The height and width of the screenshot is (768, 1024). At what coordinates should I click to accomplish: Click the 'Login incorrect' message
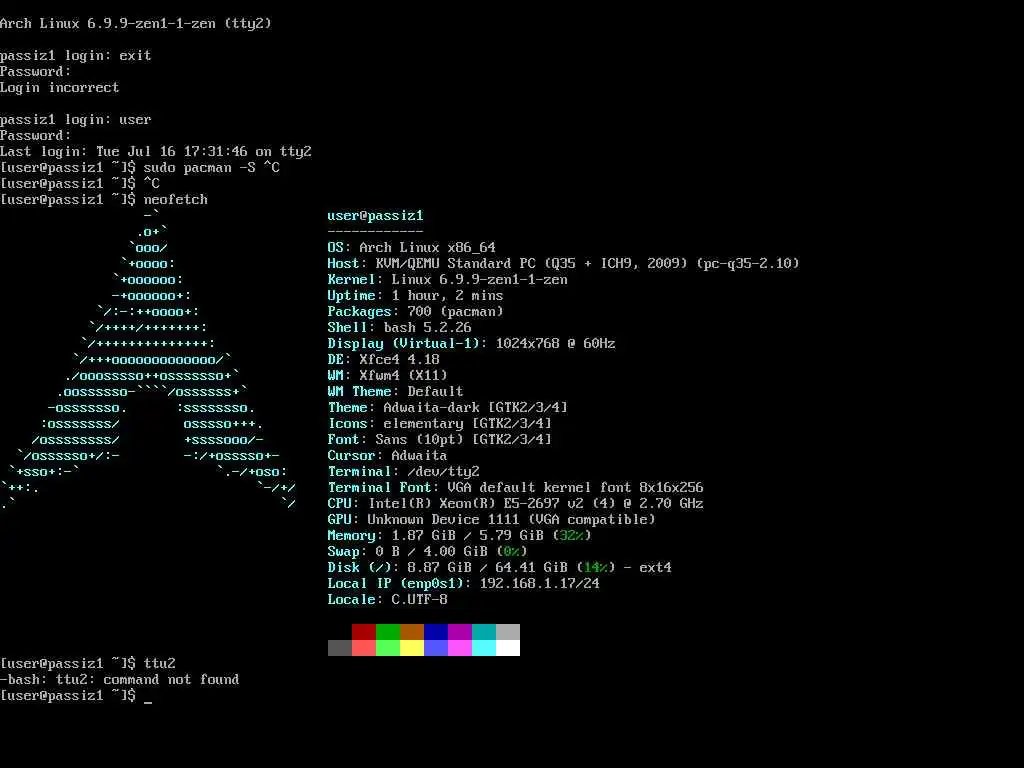click(59, 88)
